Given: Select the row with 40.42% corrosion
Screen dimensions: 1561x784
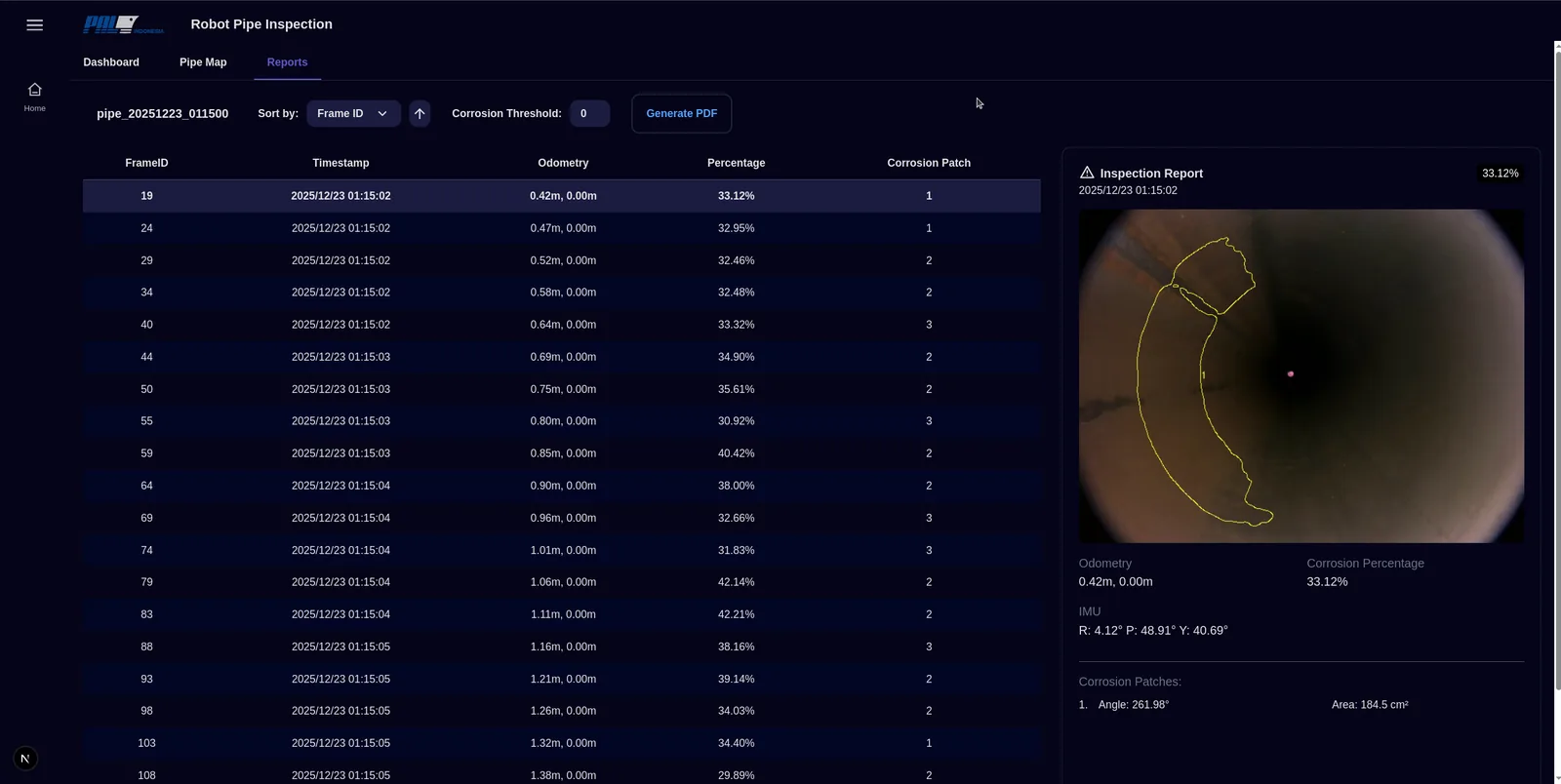Looking at the screenshot, I should click(x=561, y=453).
